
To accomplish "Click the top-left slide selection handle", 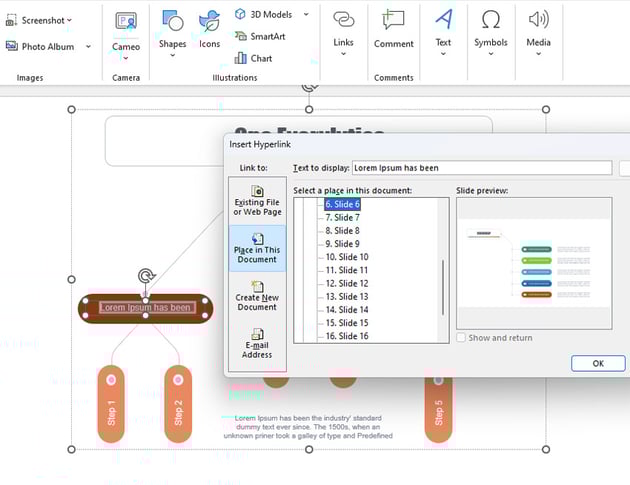I will 72,110.
